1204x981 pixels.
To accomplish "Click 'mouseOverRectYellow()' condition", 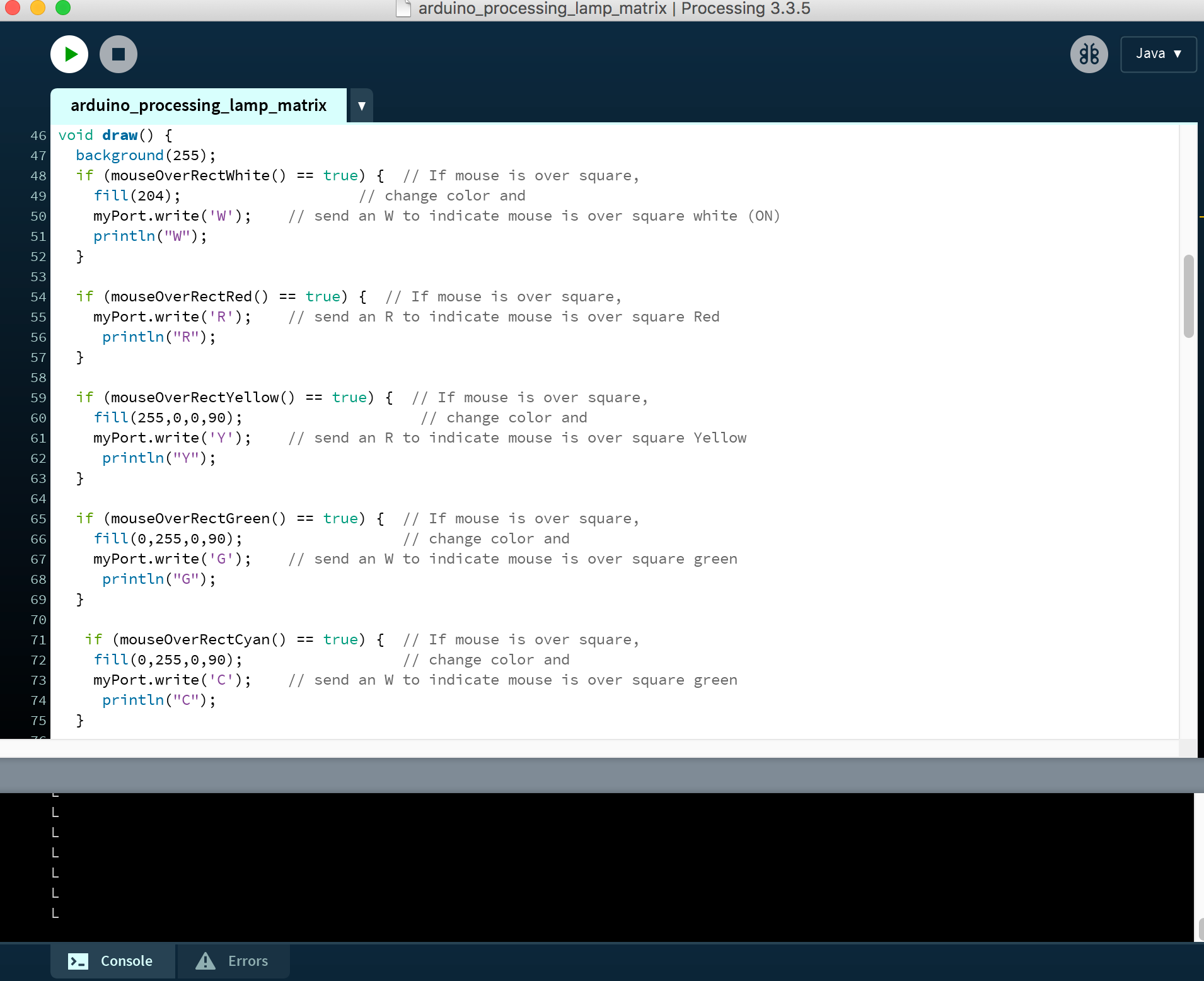I will pos(203,397).
